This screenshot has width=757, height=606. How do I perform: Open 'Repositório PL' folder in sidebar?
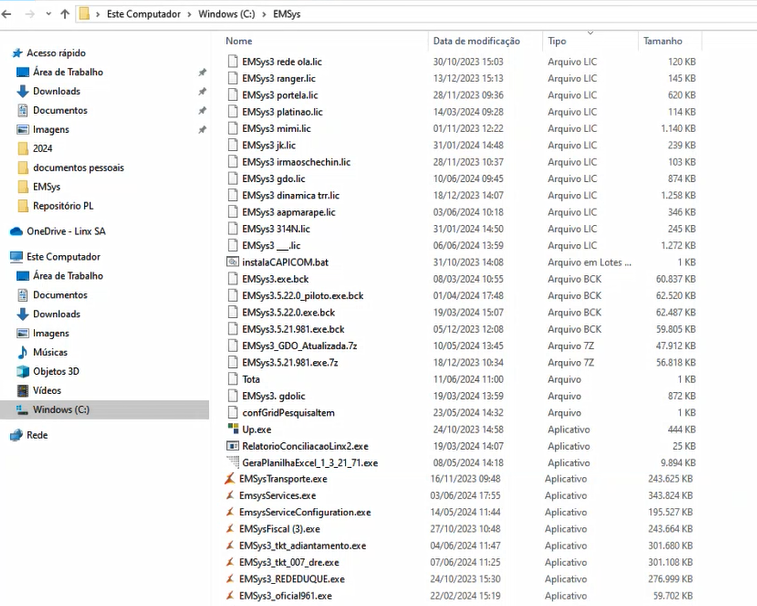[x=63, y=206]
